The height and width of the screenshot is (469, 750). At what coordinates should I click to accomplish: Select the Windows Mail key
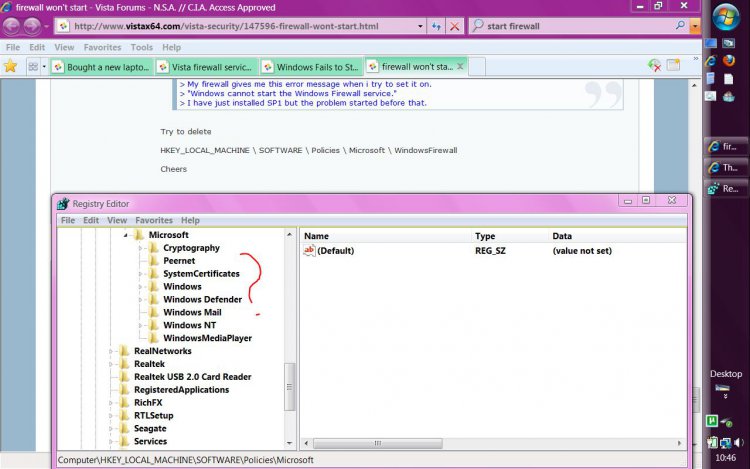[192, 313]
